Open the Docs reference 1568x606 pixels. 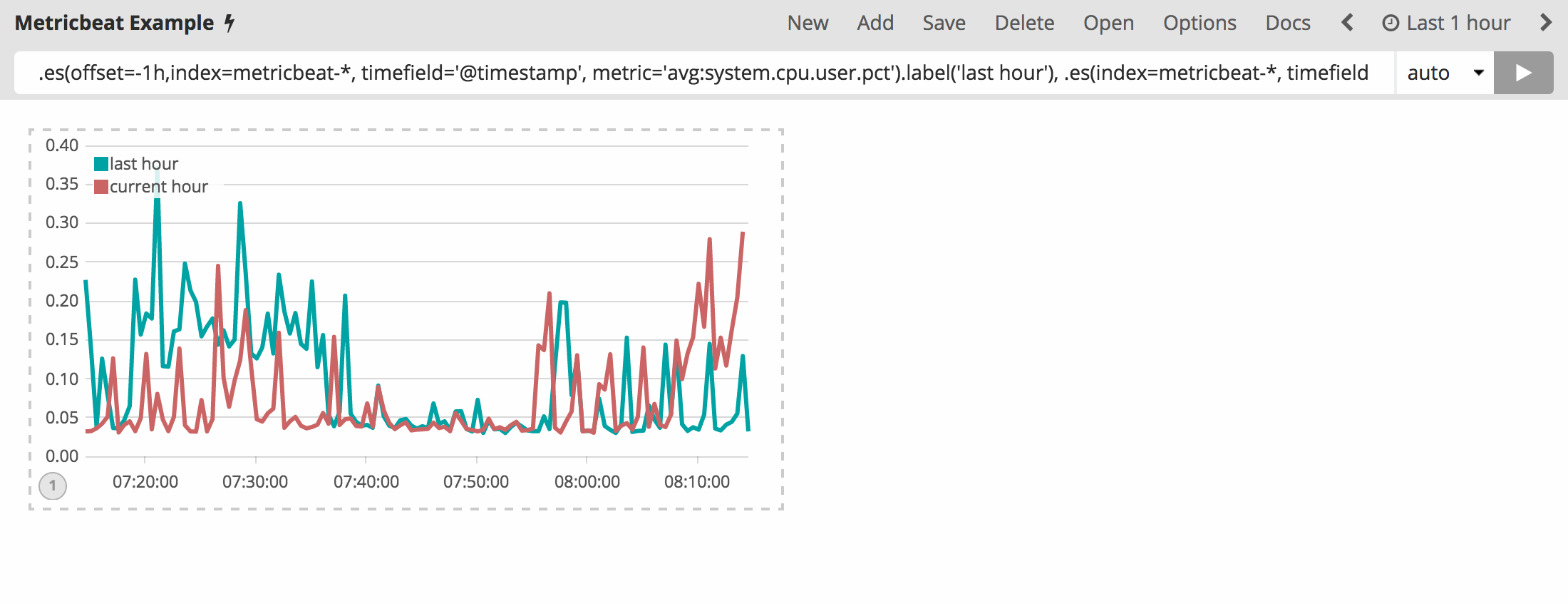1288,23
